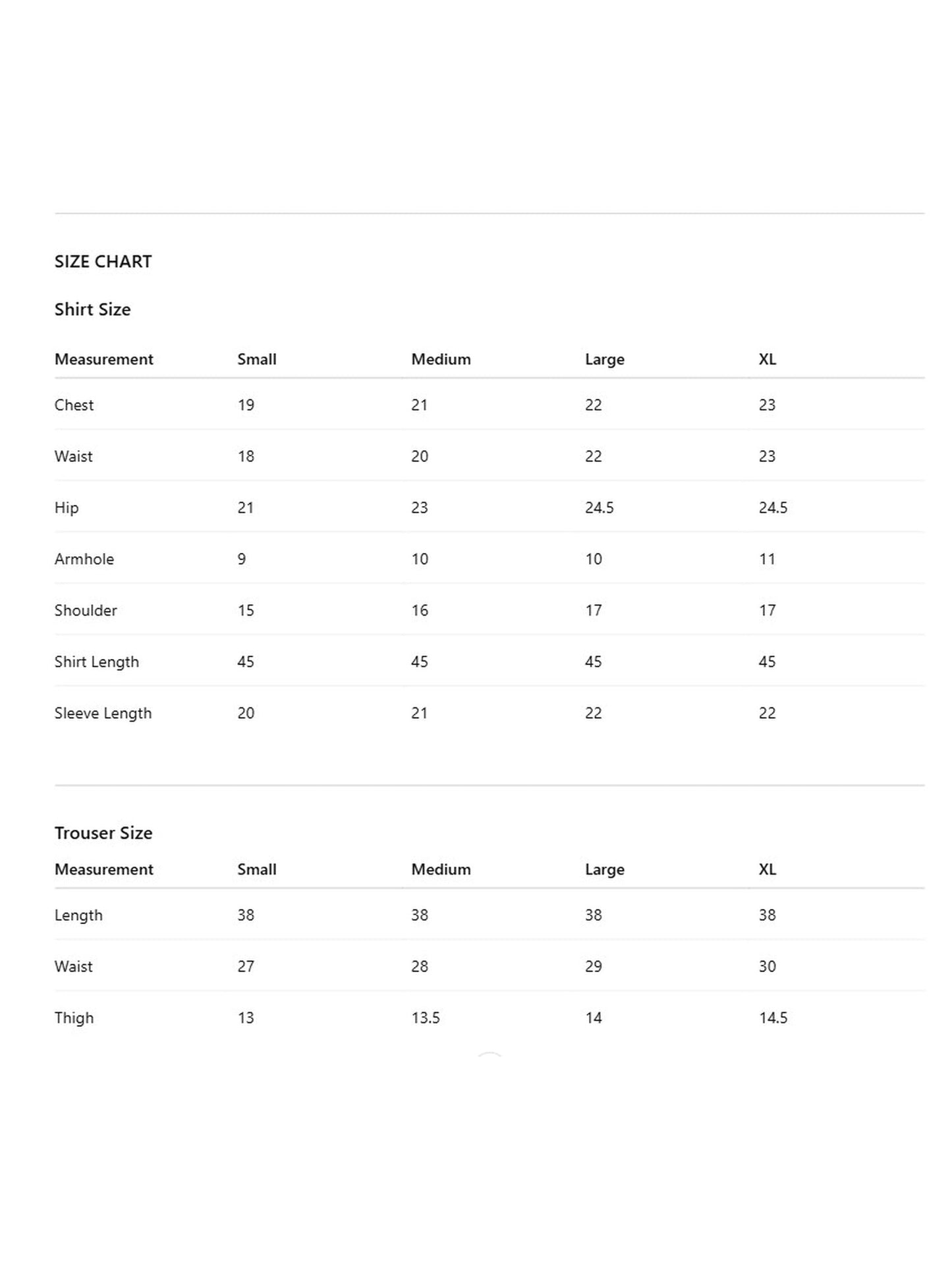Click the Thigh value 13.5 under Medium
This screenshot has height=1270, width=952.
(426, 1018)
